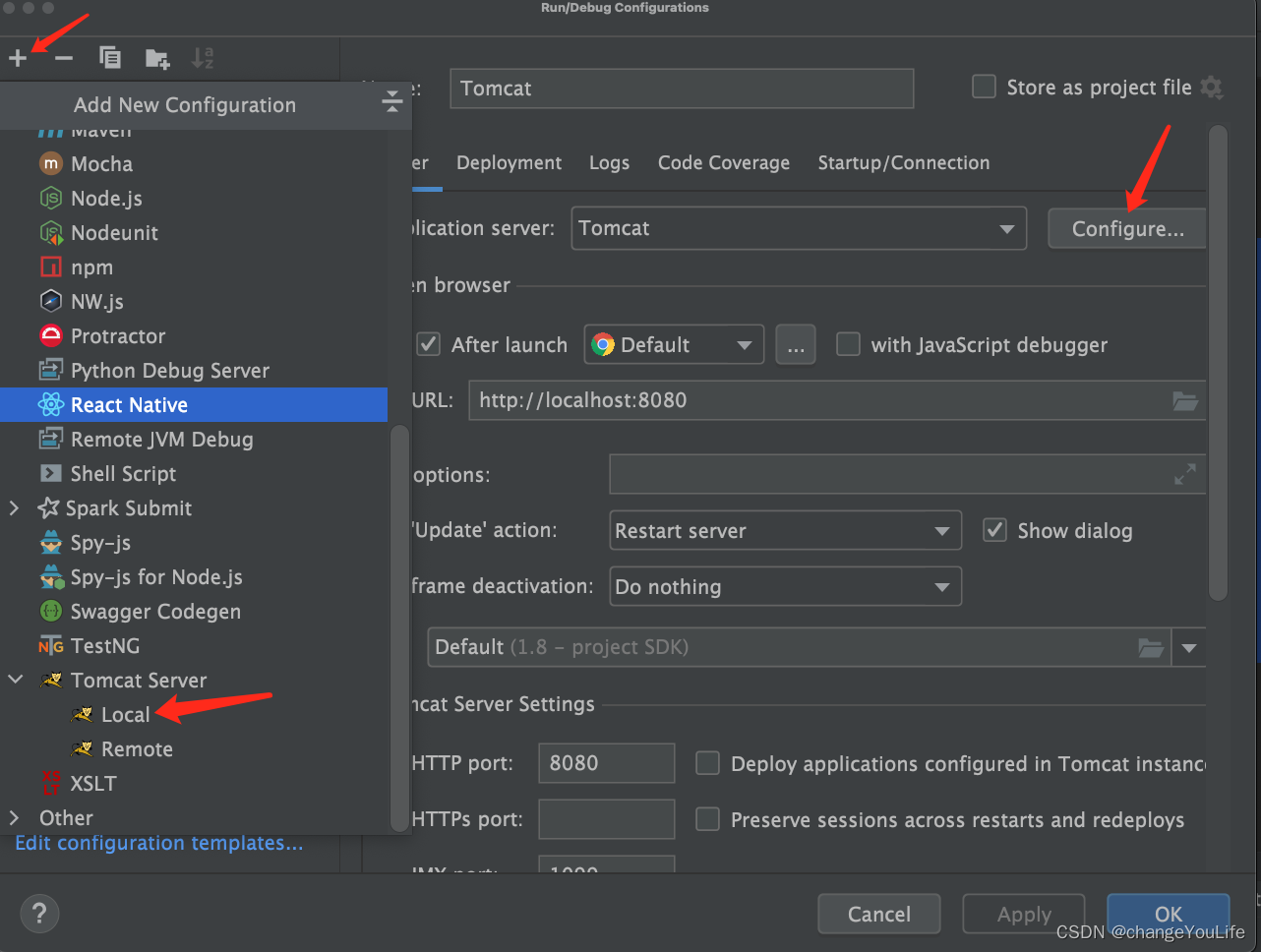Select Remote under Tomcat Server
The width and height of the screenshot is (1261, 952).
pyautogui.click(x=137, y=749)
